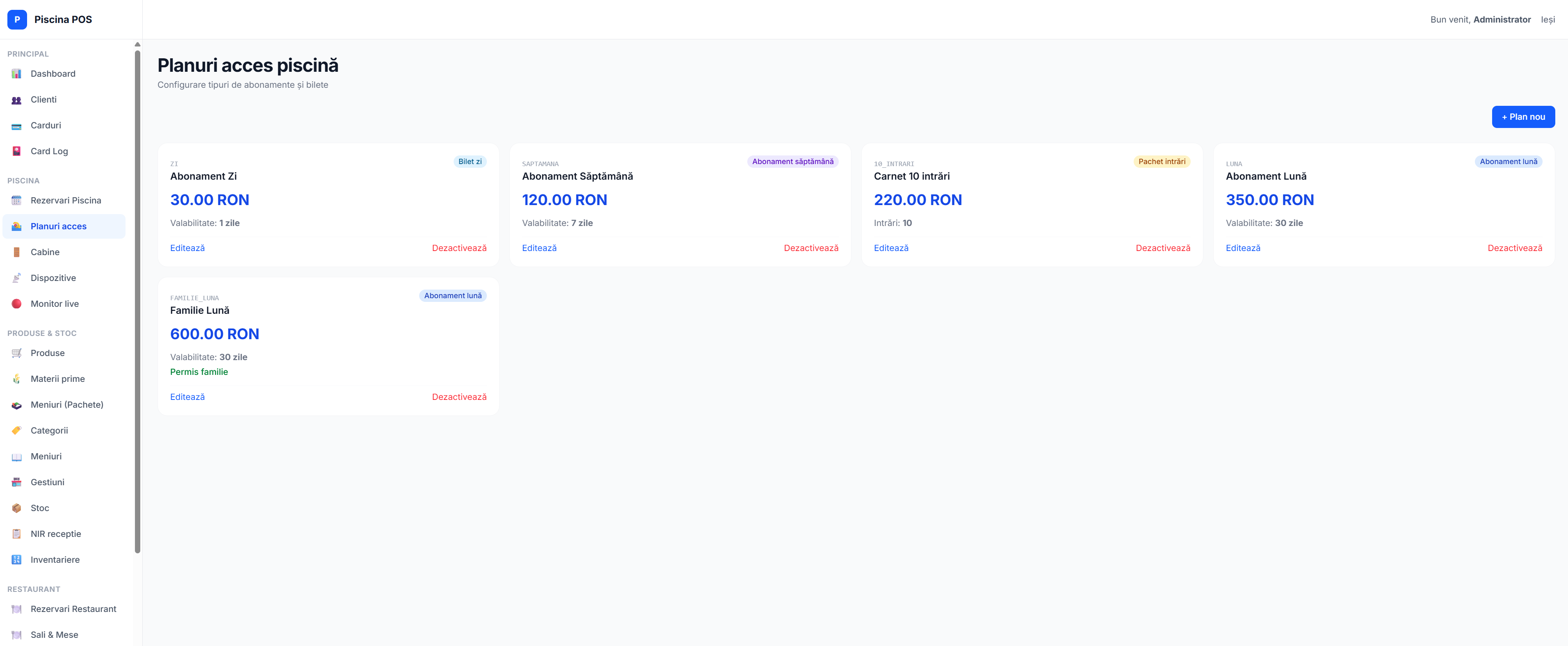Open the Dashboard menu item

pos(64,74)
